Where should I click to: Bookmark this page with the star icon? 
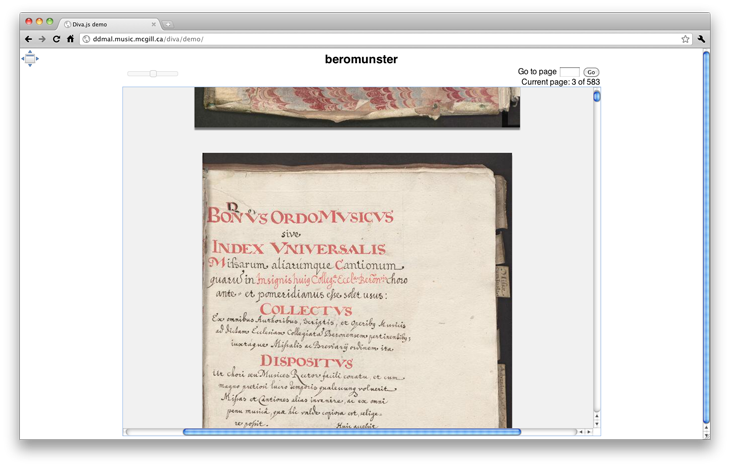tap(685, 39)
